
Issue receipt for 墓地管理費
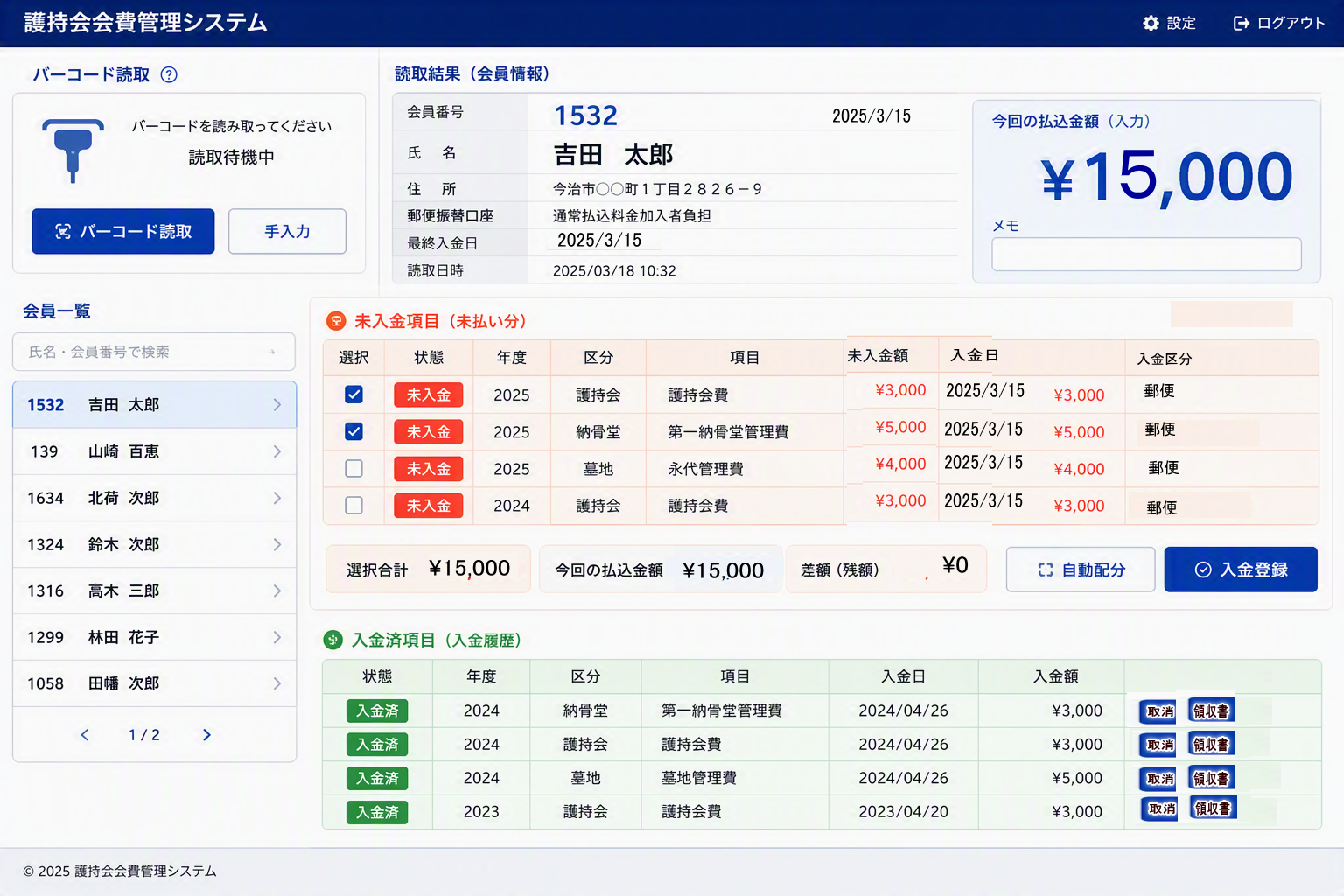[x=1212, y=778]
